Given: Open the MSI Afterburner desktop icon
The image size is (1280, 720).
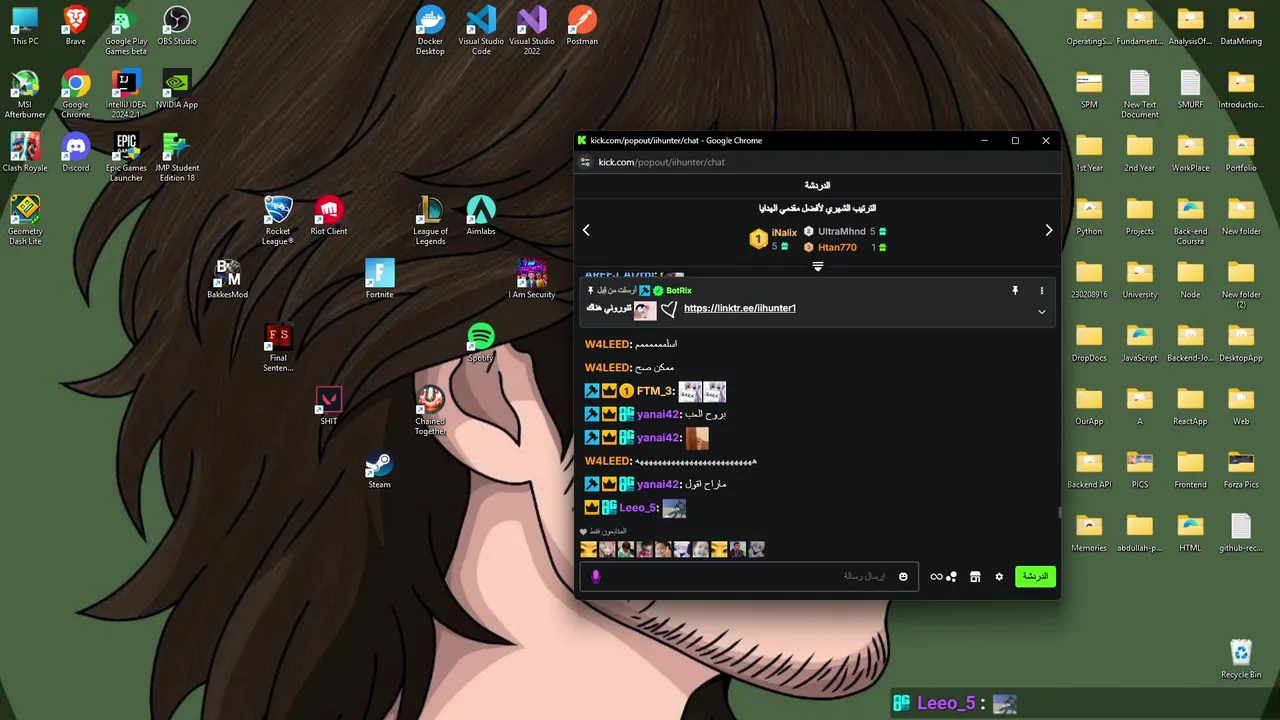Looking at the screenshot, I should (25, 95).
